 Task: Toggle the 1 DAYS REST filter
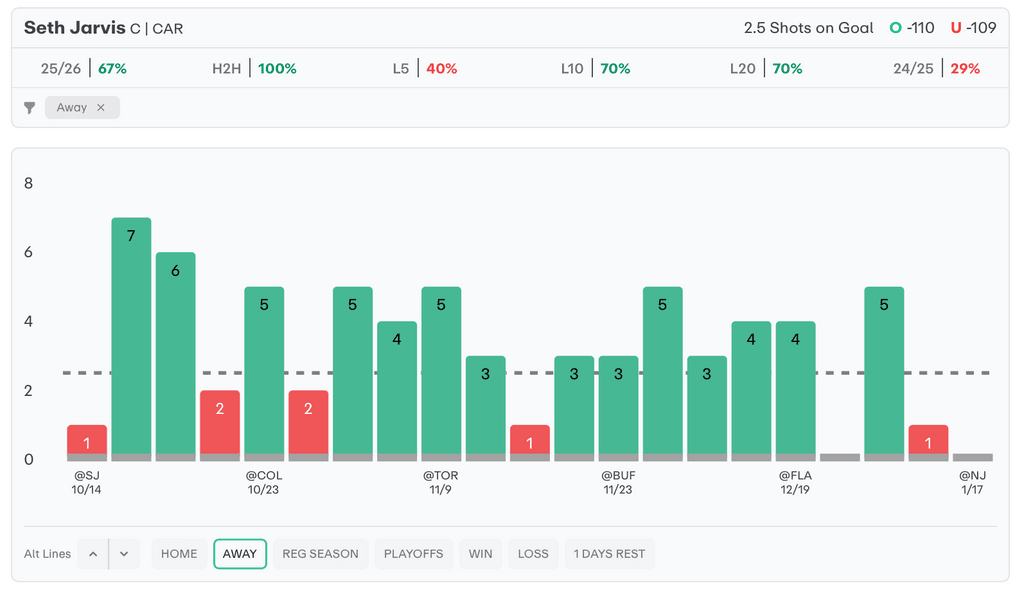(609, 554)
